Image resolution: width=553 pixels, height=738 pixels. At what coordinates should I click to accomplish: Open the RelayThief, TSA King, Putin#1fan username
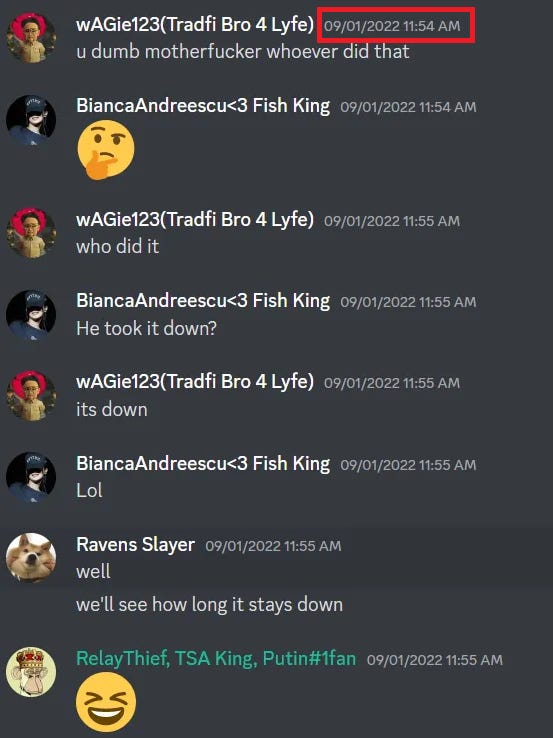(216, 658)
